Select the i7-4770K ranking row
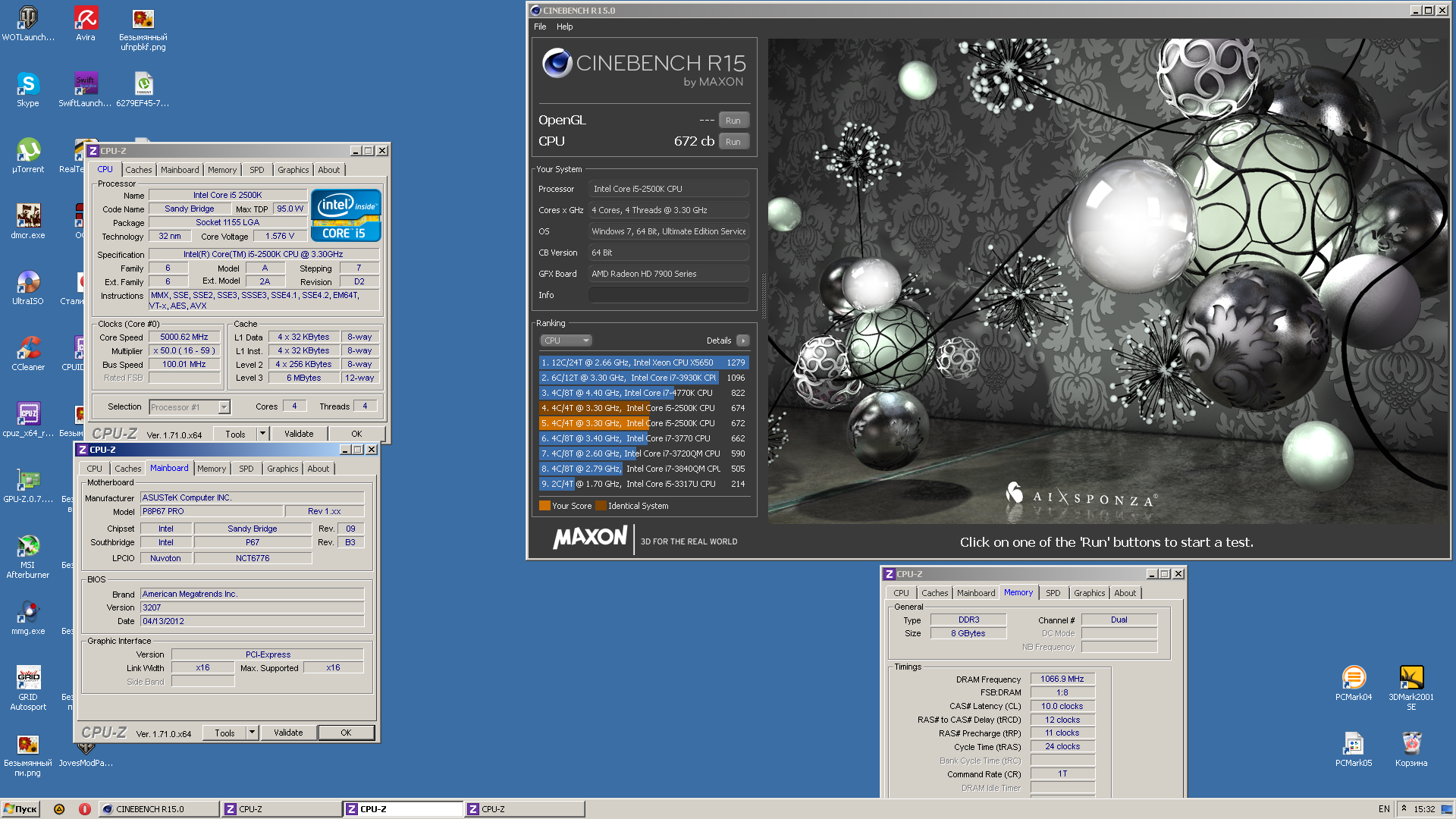 [x=644, y=393]
